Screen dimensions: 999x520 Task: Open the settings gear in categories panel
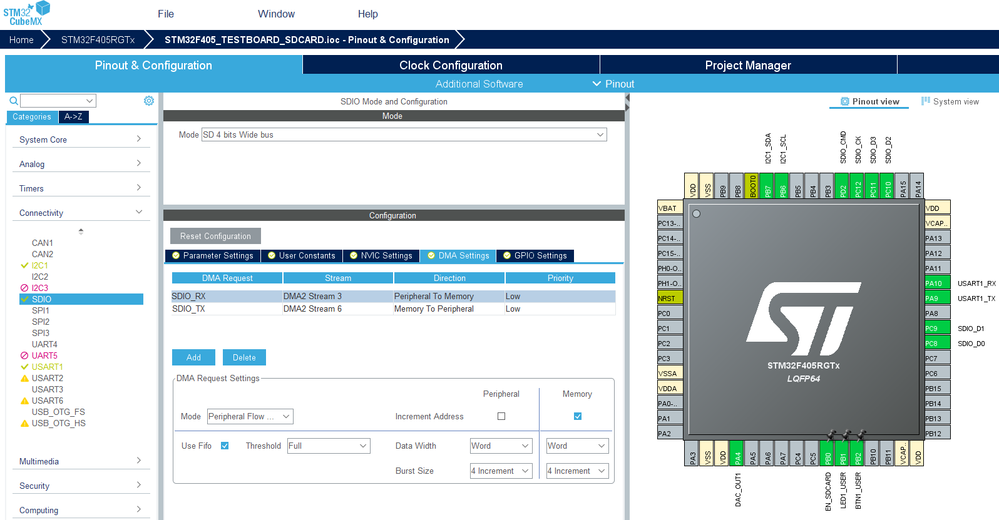click(148, 101)
